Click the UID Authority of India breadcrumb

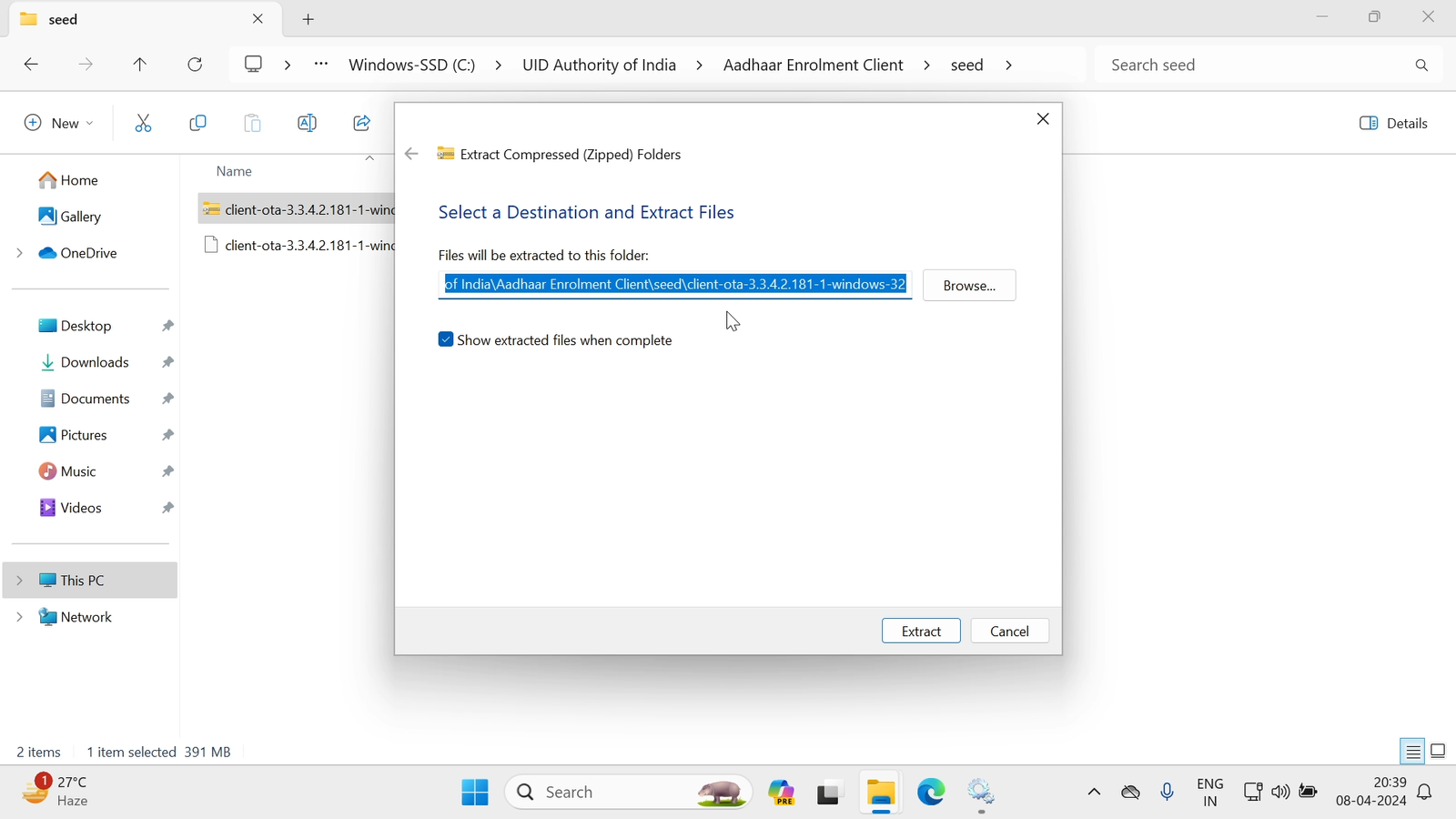599,66
